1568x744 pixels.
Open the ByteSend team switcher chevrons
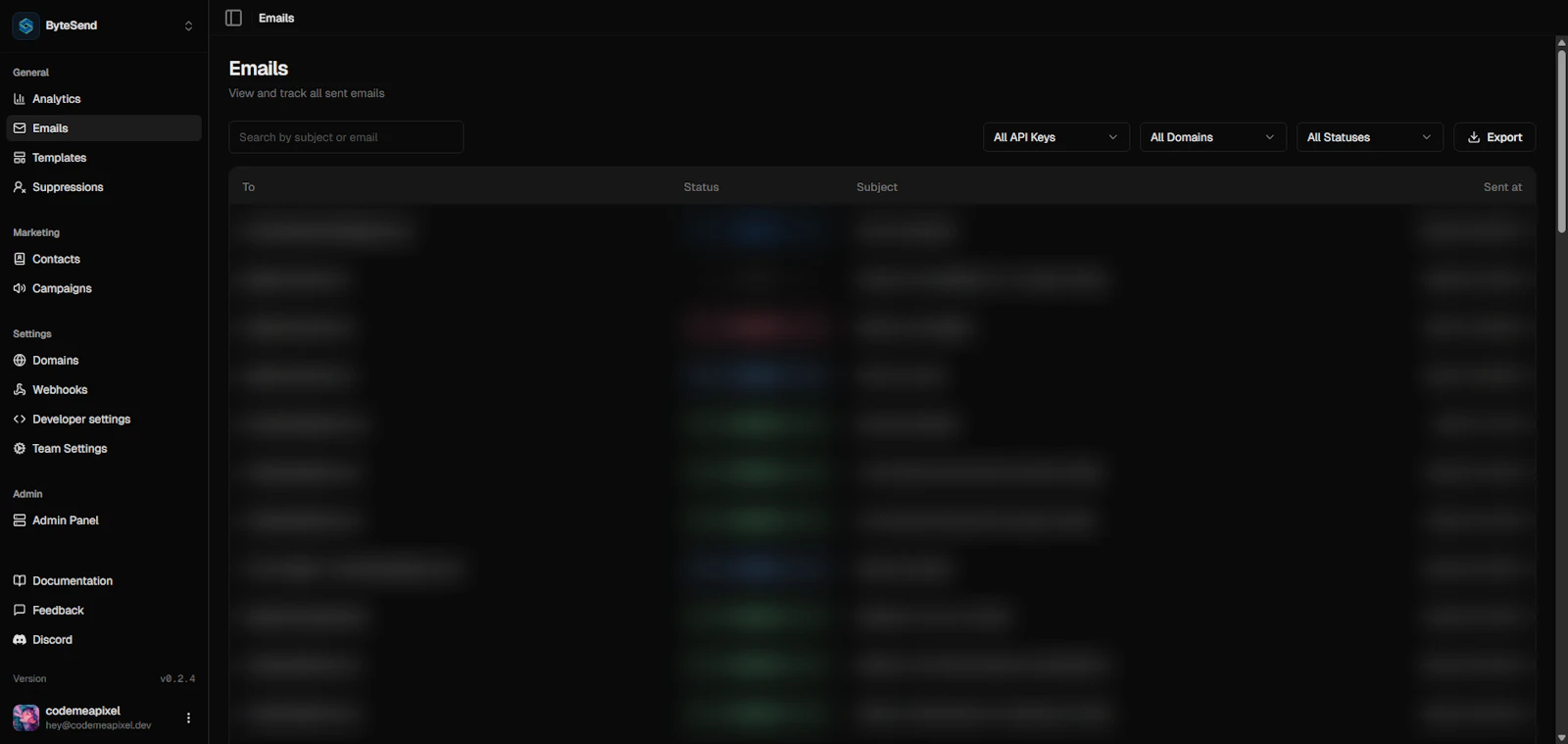click(188, 25)
